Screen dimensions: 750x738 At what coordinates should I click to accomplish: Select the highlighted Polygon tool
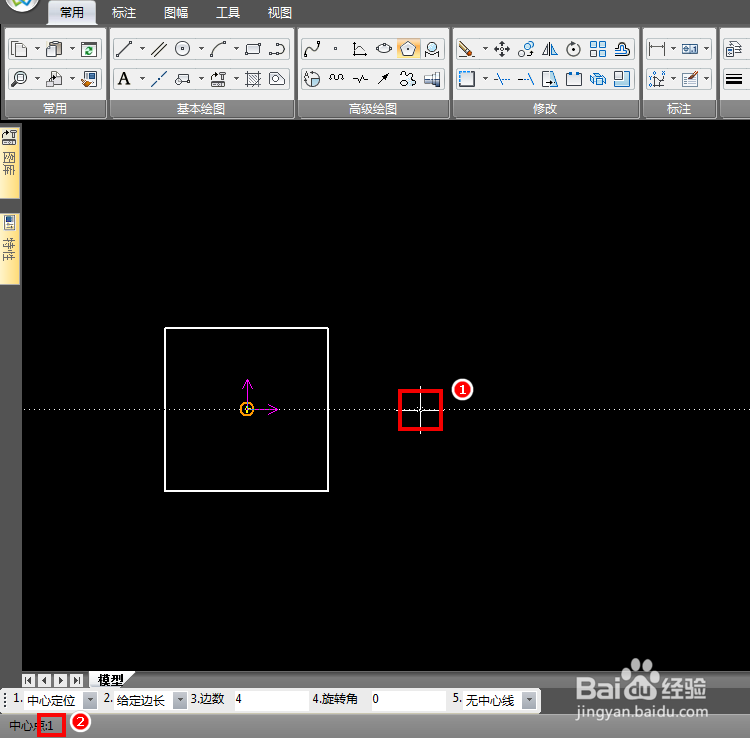(x=408, y=49)
